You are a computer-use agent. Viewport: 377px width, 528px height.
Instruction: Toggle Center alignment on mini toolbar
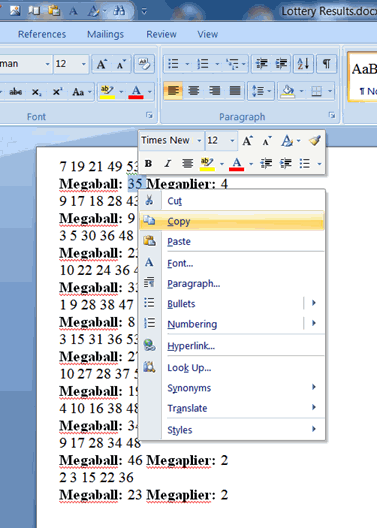(x=187, y=164)
